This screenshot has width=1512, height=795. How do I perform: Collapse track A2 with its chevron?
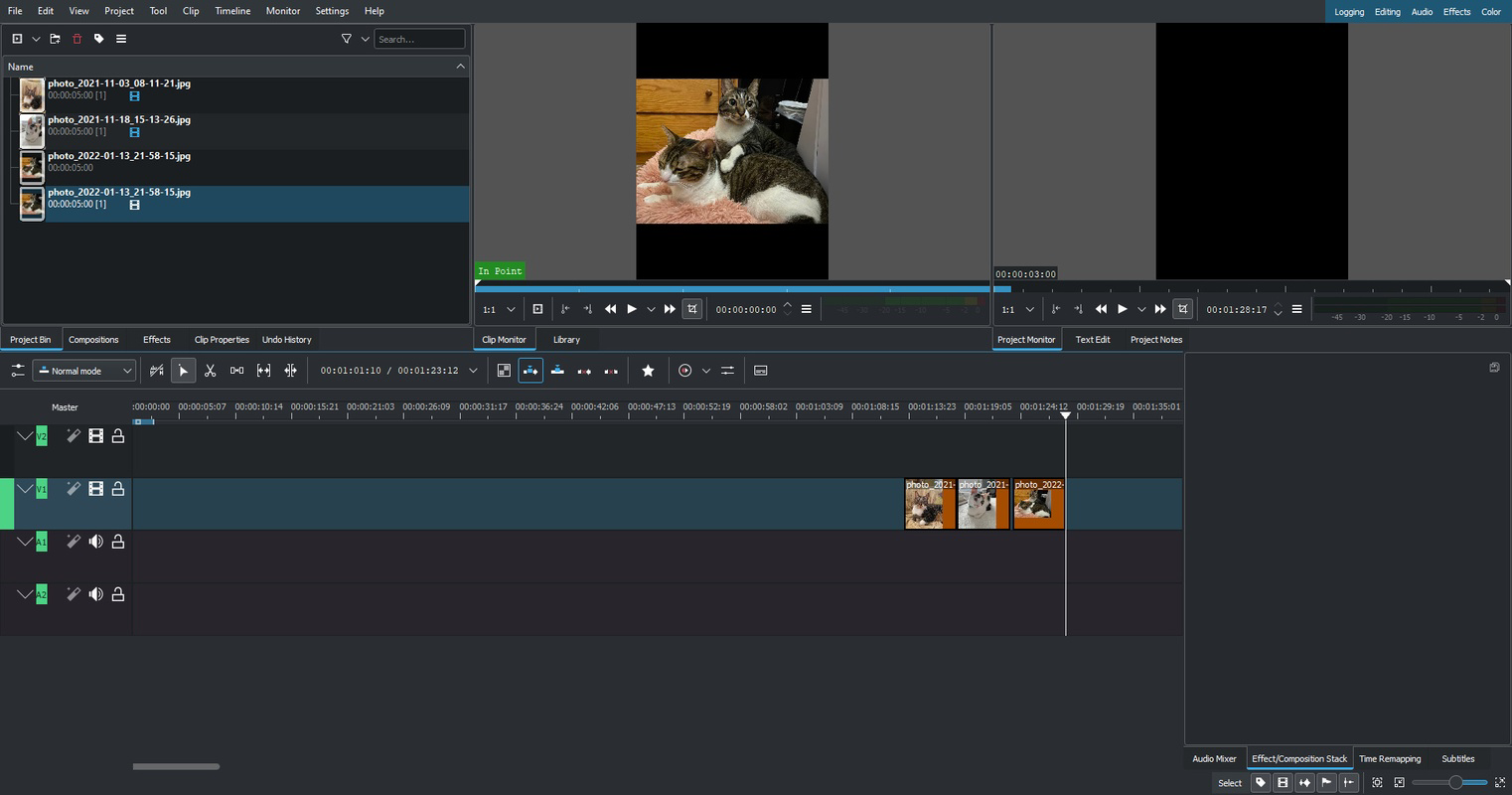click(24, 594)
